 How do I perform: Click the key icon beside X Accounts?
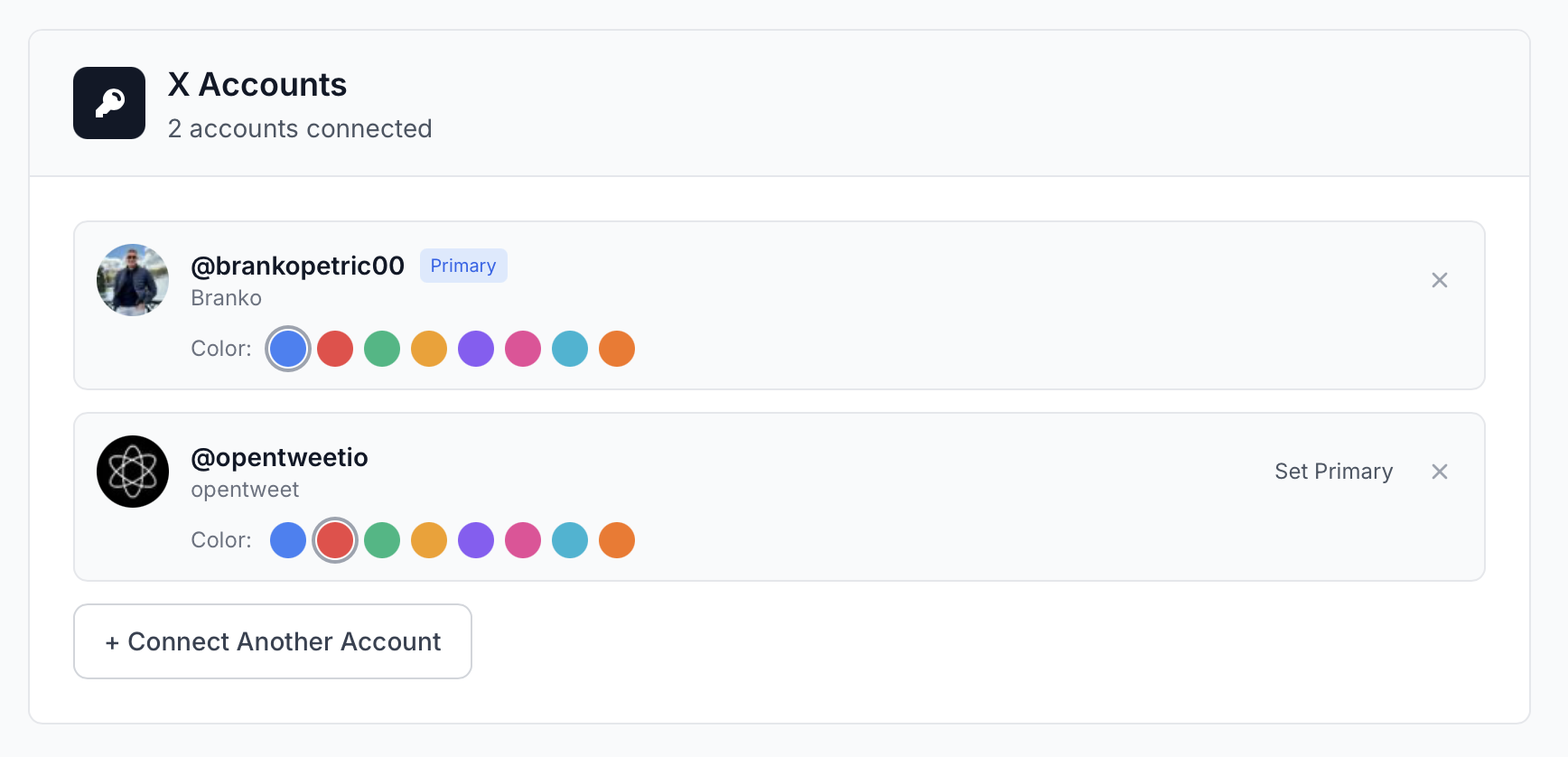[x=109, y=103]
